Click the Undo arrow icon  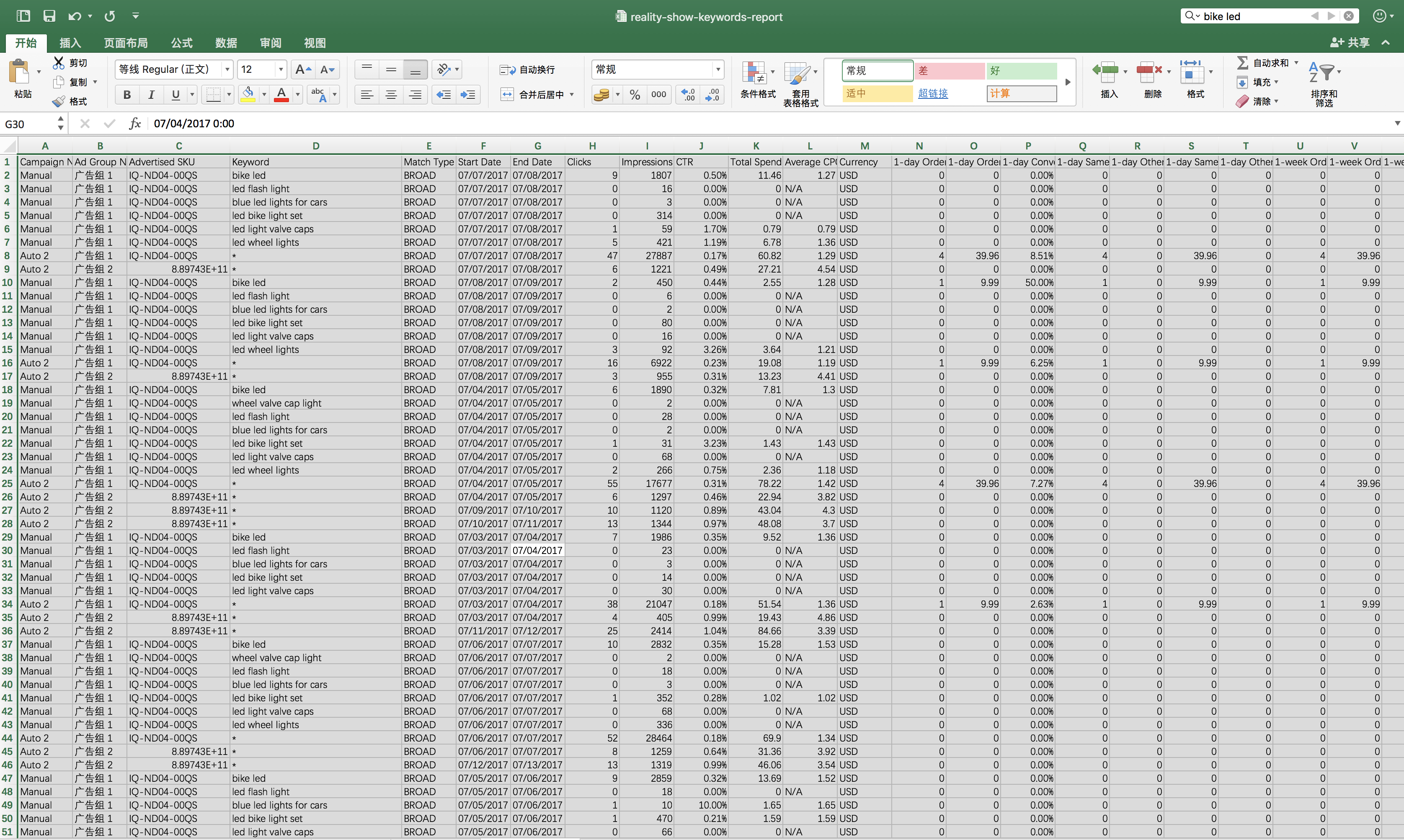click(x=74, y=16)
